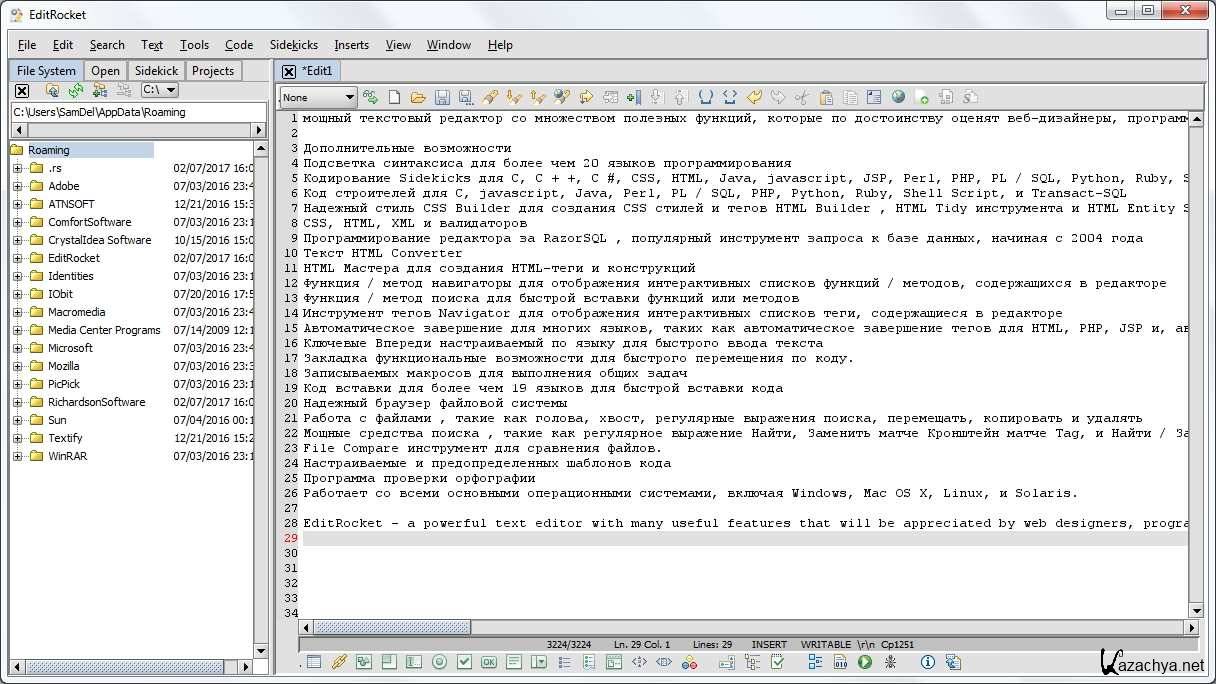Click the Save floppy disk icon

(x=442, y=97)
